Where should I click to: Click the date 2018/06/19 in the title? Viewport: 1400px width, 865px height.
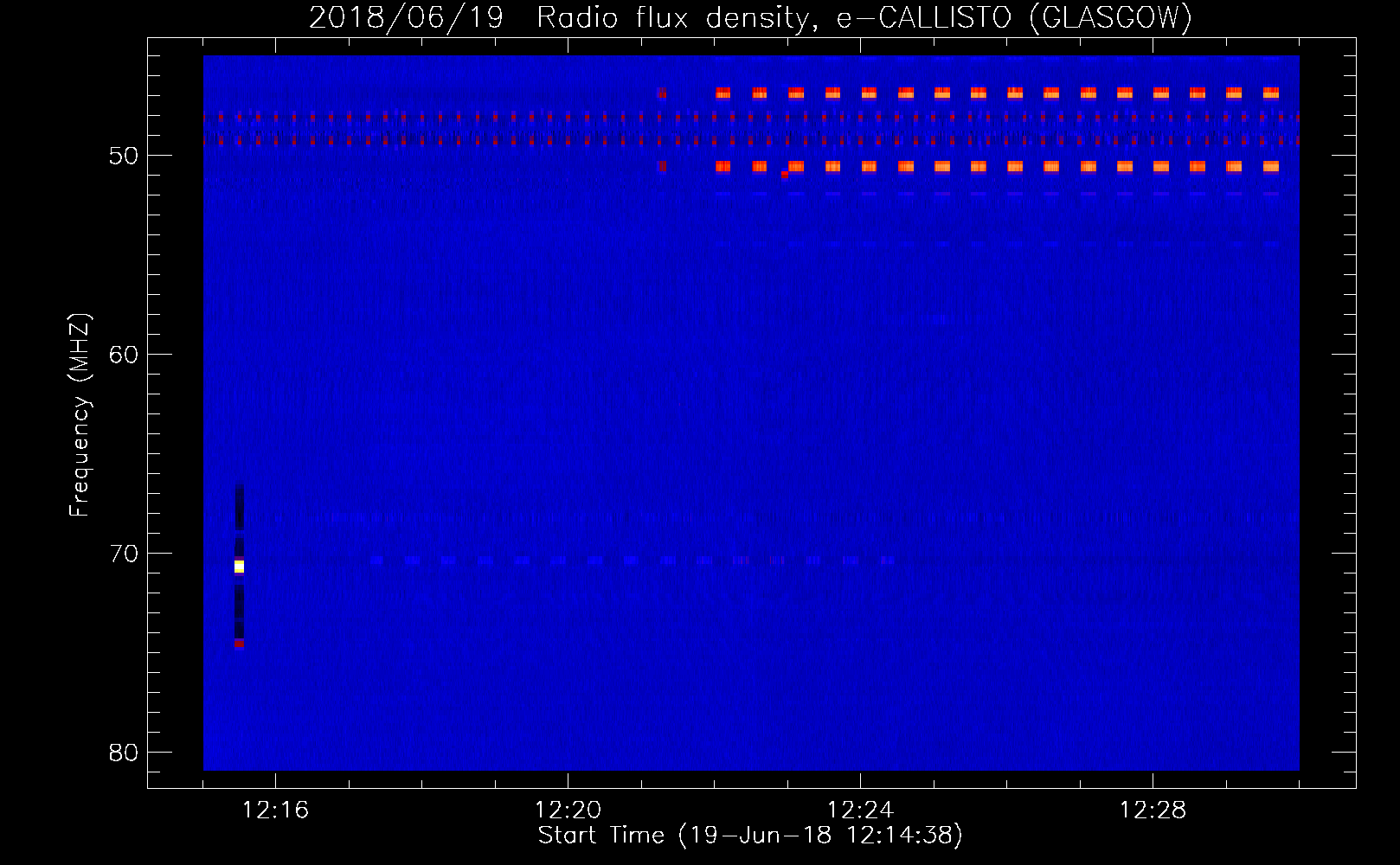406,17
